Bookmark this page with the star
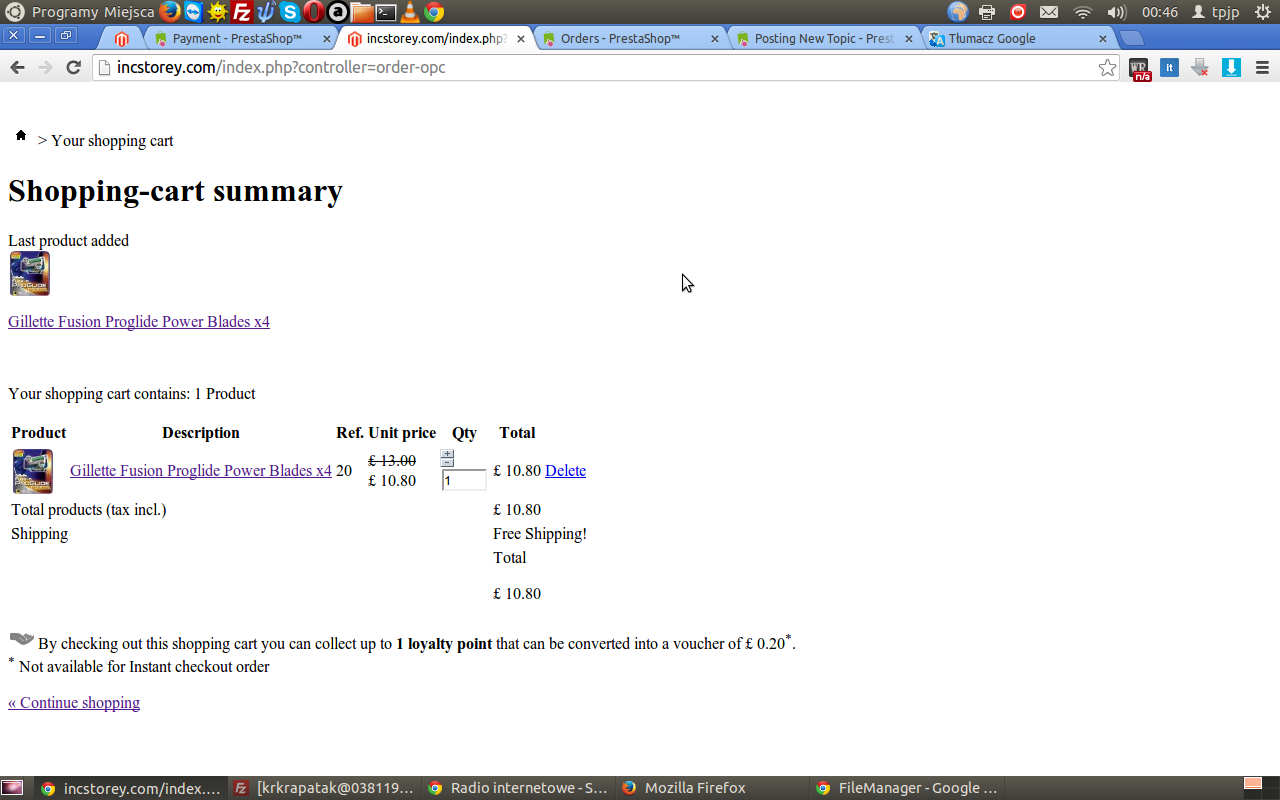Screen dimensions: 1280x800 click(1107, 67)
